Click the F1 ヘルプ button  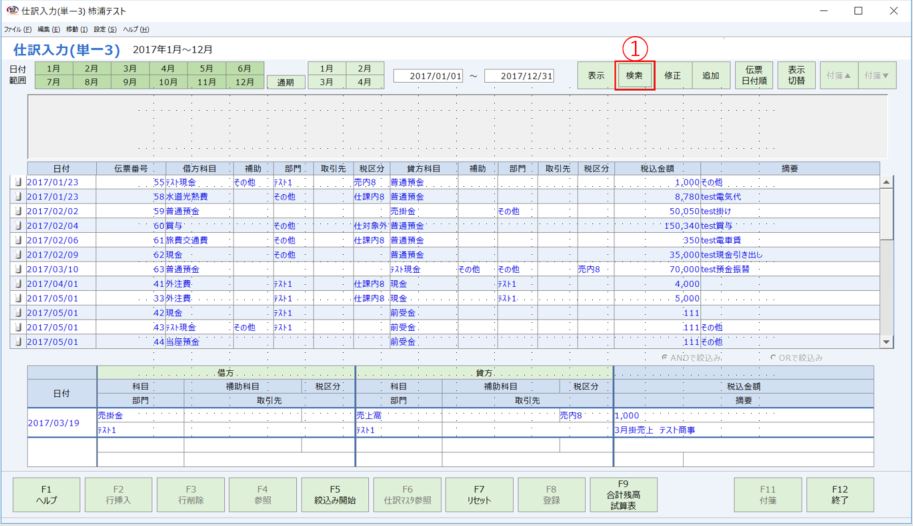click(47, 495)
